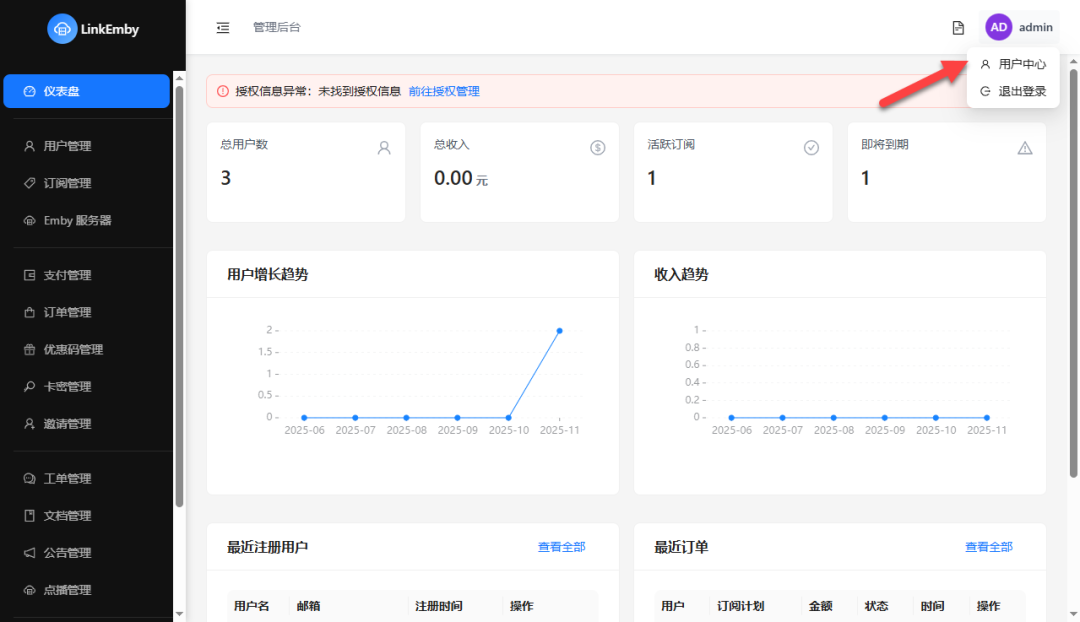Click the LinkEmby logo icon
This screenshot has height=622, width=1080.
point(64,29)
